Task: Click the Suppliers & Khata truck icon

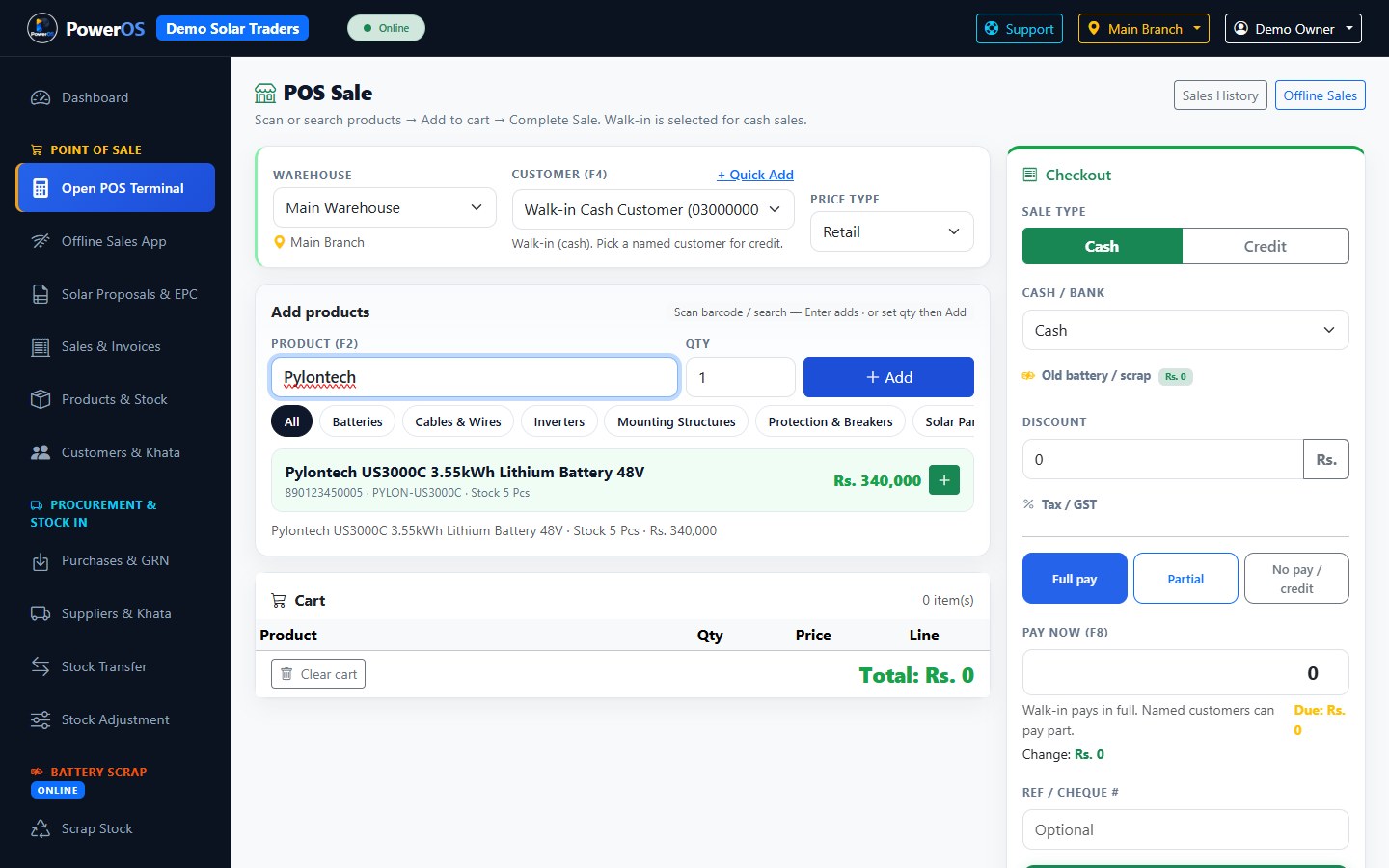Action: (x=41, y=613)
